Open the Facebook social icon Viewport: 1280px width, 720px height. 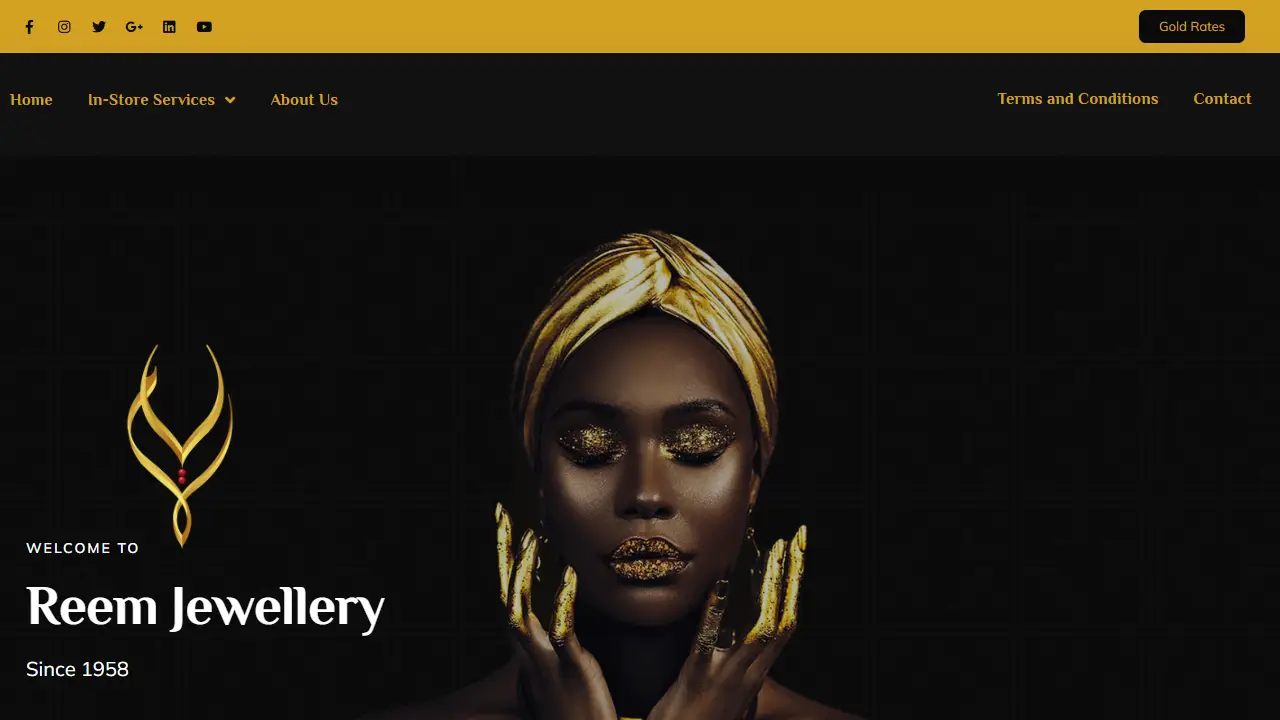pos(29,27)
